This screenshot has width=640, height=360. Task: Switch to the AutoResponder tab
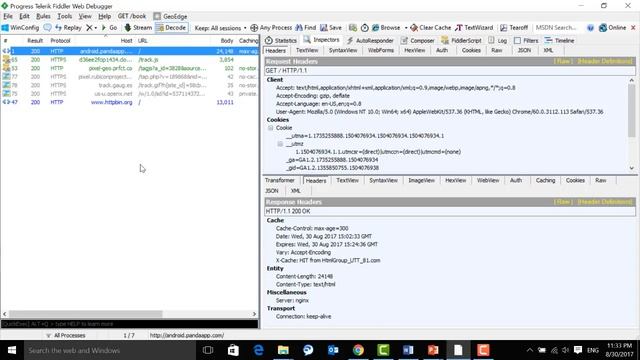(x=370, y=40)
